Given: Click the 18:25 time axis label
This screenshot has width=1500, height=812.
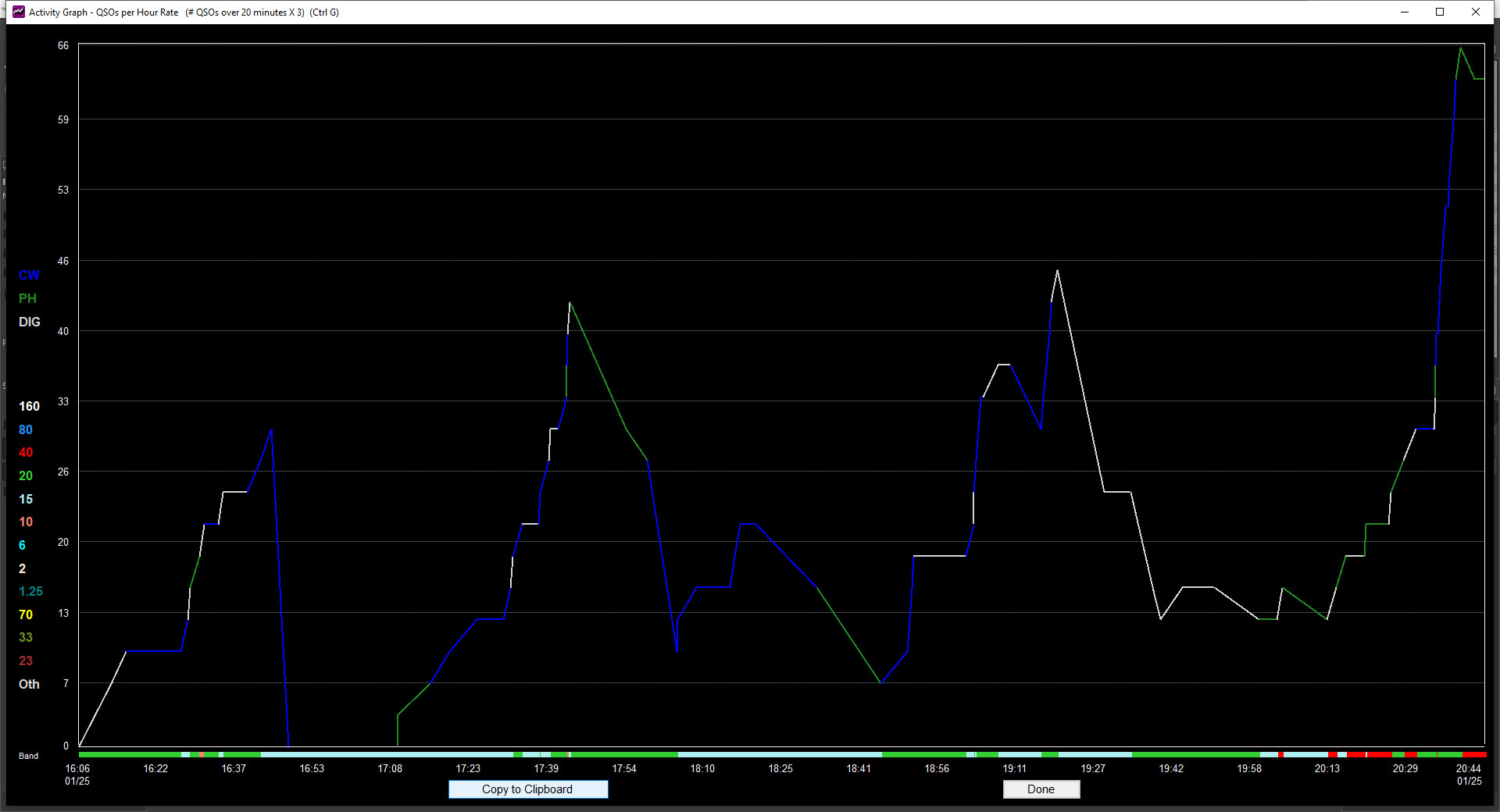Looking at the screenshot, I should click(780, 768).
